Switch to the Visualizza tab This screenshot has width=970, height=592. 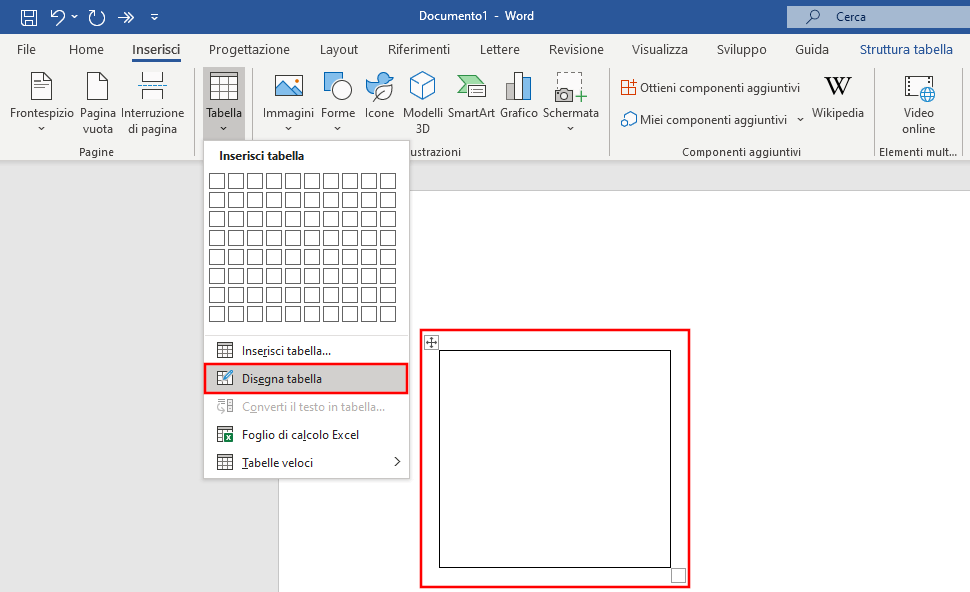tap(659, 49)
